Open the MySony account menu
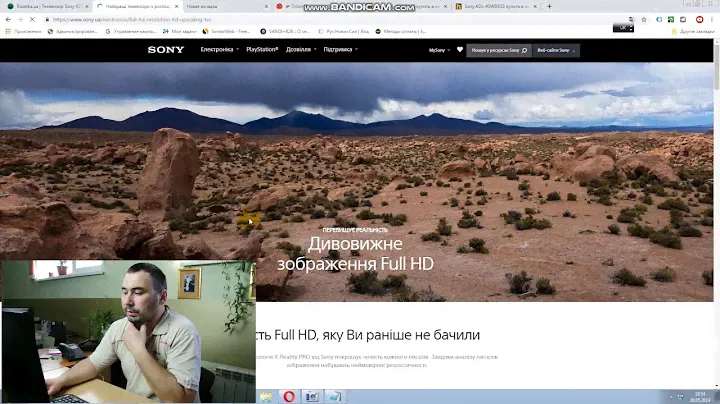The width and height of the screenshot is (720, 404). [x=438, y=50]
